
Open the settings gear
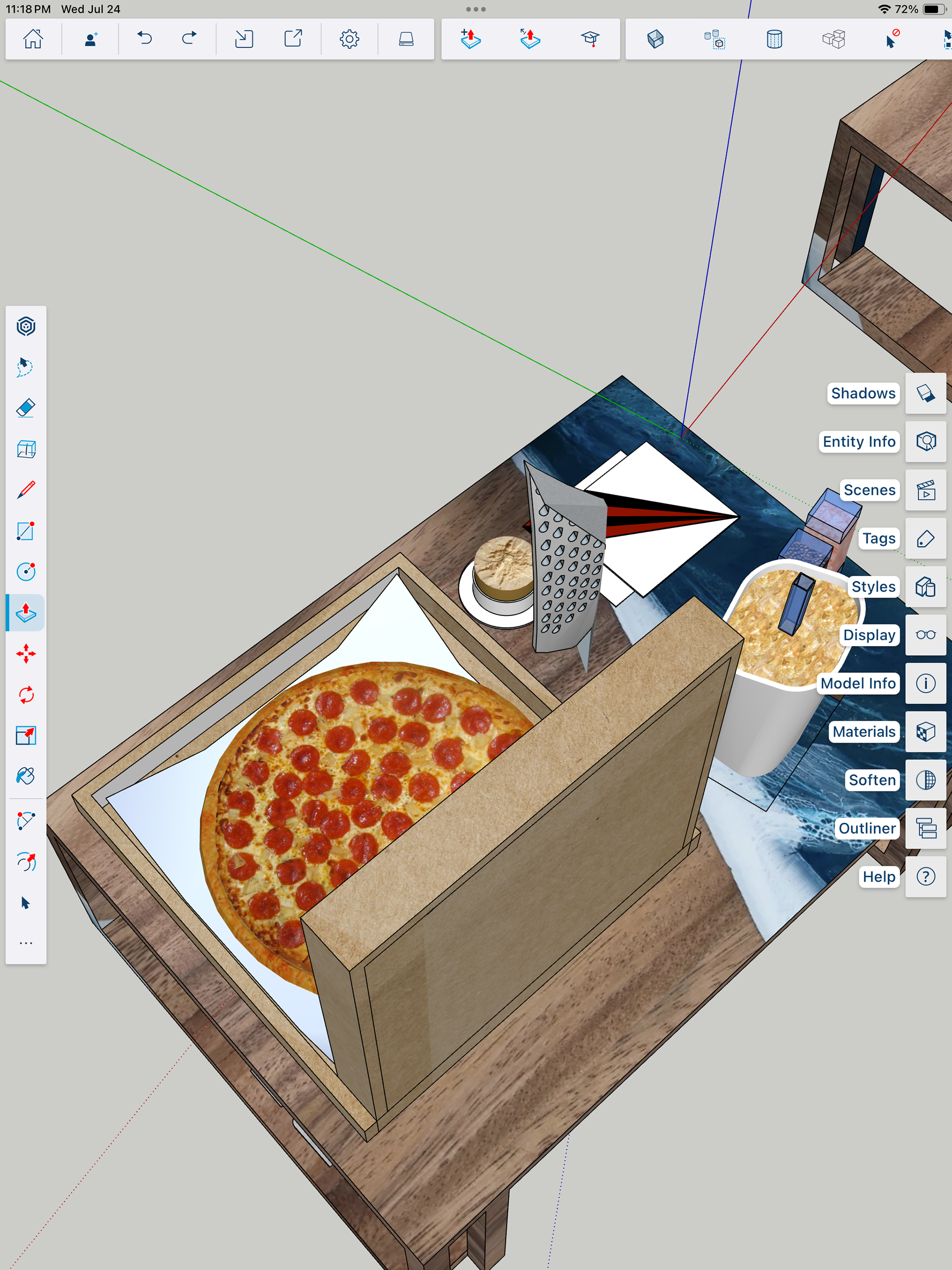(x=349, y=39)
